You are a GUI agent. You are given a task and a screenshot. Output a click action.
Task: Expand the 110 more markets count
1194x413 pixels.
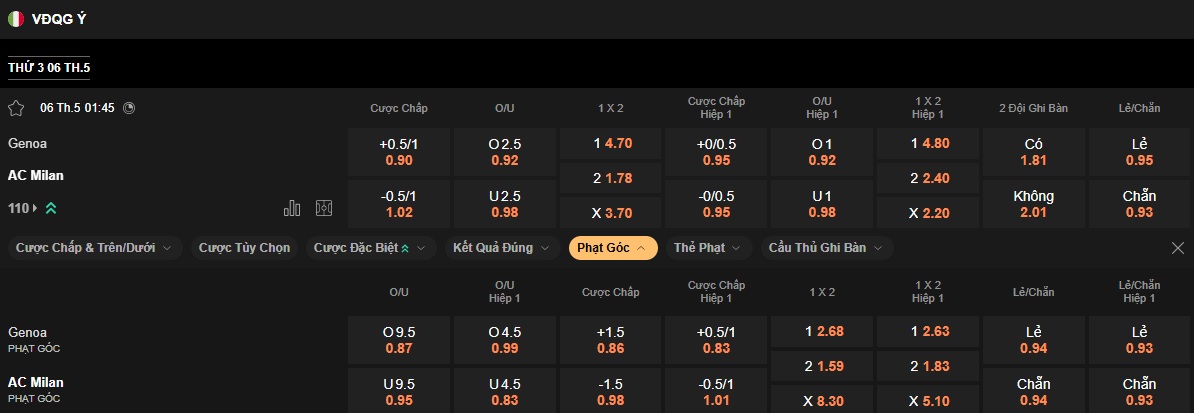(x=22, y=208)
